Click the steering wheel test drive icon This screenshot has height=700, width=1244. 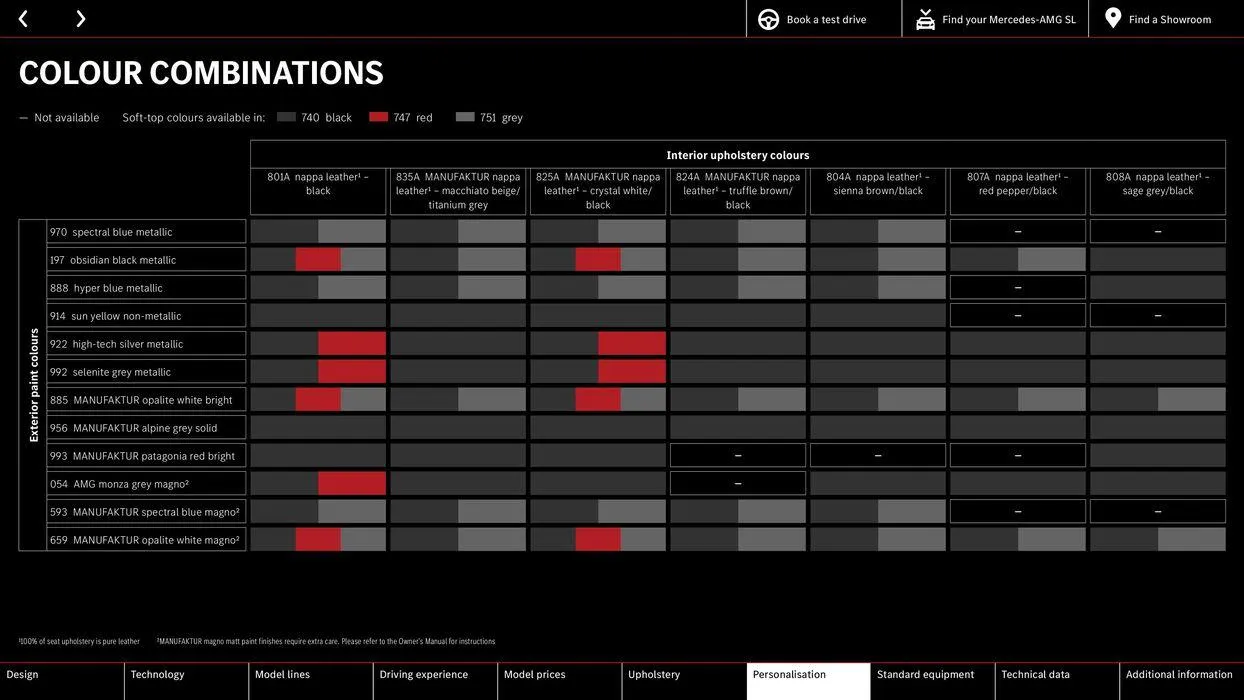point(768,19)
